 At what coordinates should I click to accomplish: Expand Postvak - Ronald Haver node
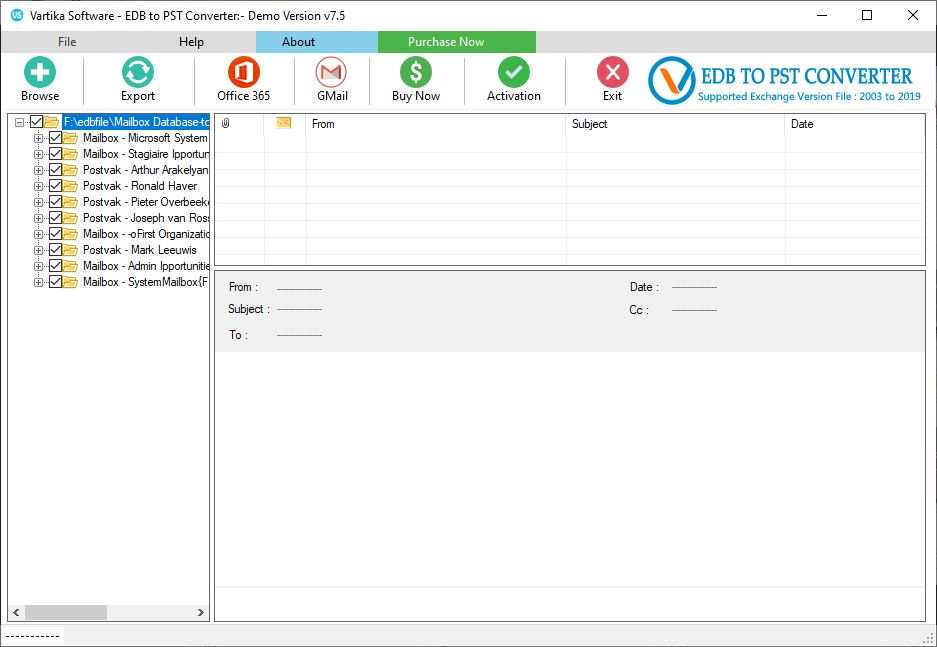(39, 186)
